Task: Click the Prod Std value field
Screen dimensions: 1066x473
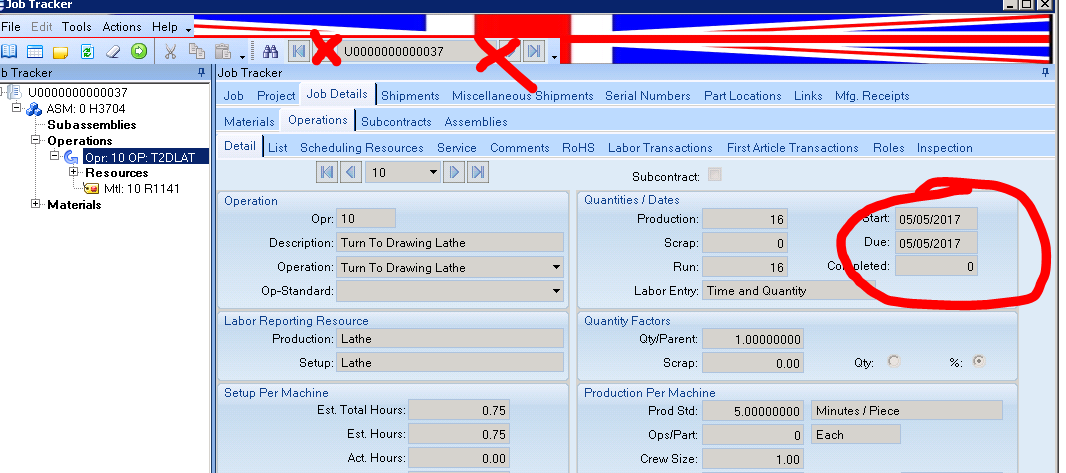Action: (753, 410)
